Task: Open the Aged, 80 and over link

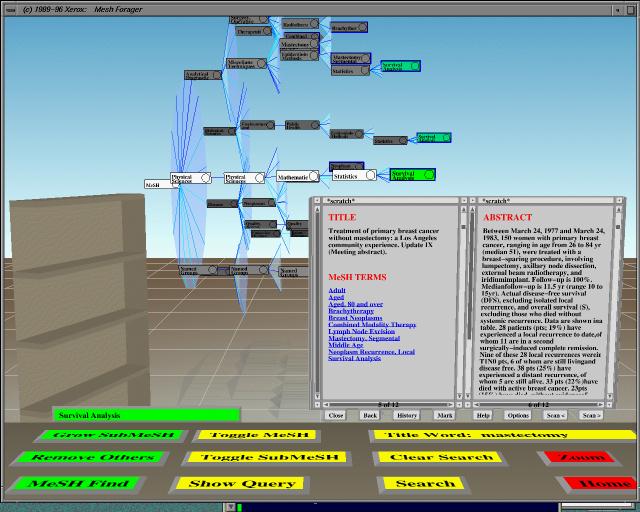Action: [356, 304]
